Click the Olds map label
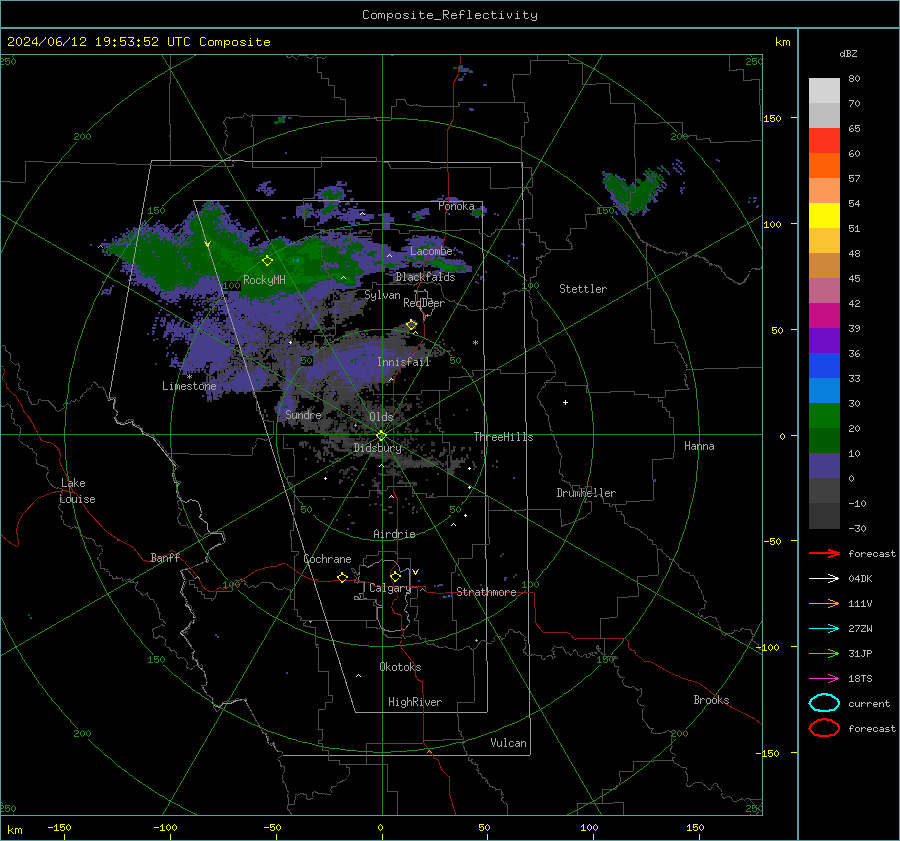Image resolution: width=900 pixels, height=841 pixels. click(x=381, y=417)
